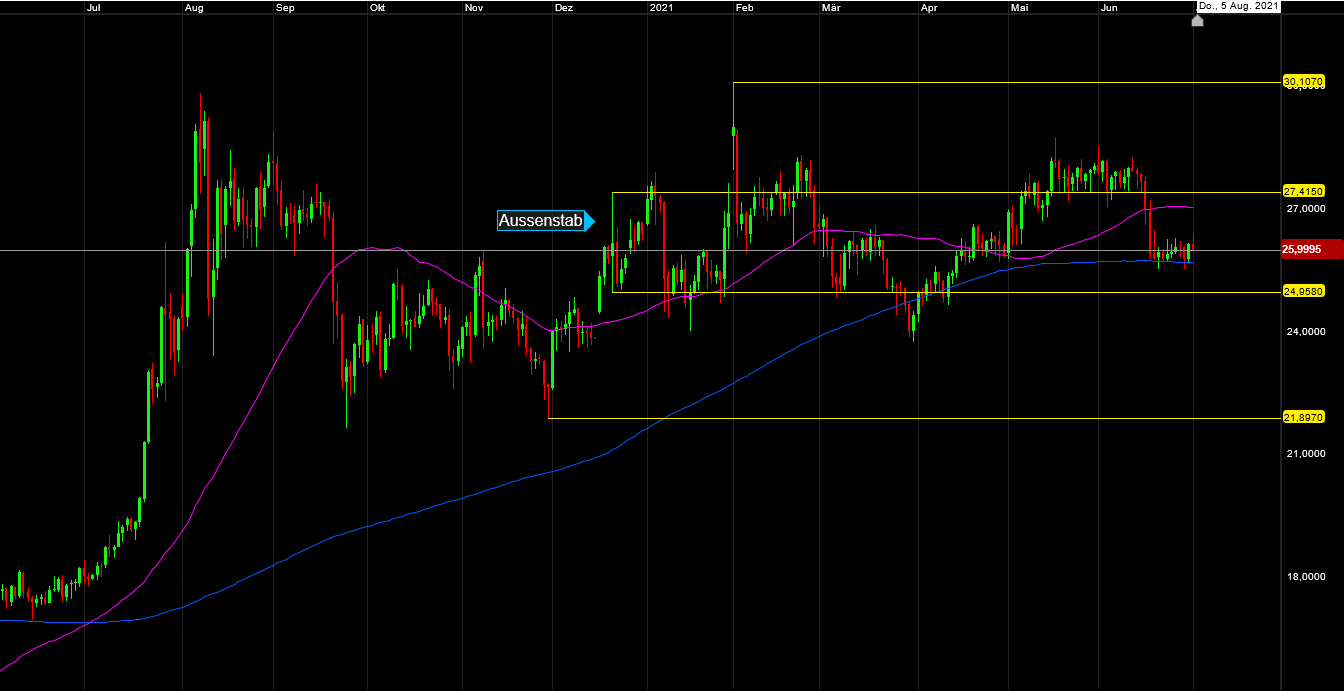Click the 18,0000 price axis value
Image resolution: width=1344 pixels, height=691 pixels.
click(1306, 577)
